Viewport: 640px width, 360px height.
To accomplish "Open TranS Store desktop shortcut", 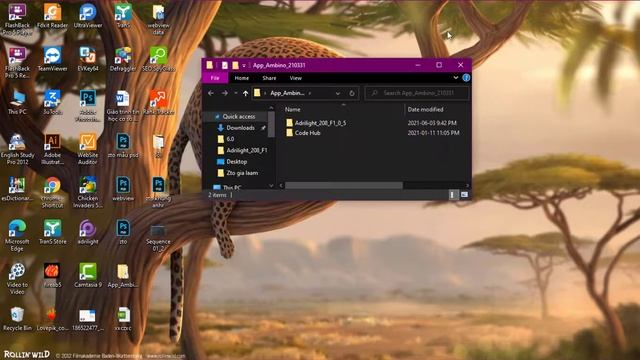I will pyautogui.click(x=52, y=233).
